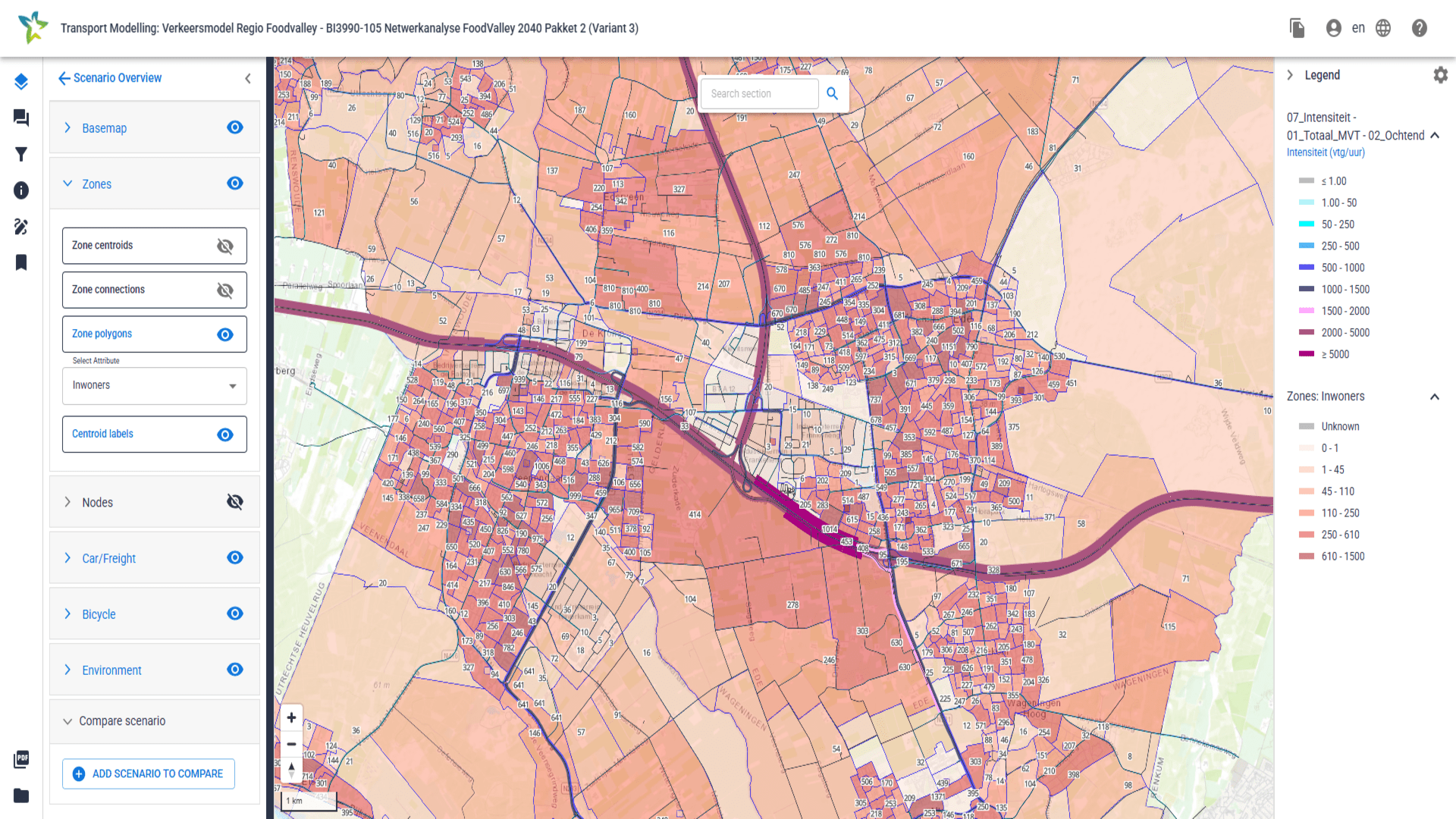Open the info icon in the sidebar
1456x819 pixels.
pos(21,190)
